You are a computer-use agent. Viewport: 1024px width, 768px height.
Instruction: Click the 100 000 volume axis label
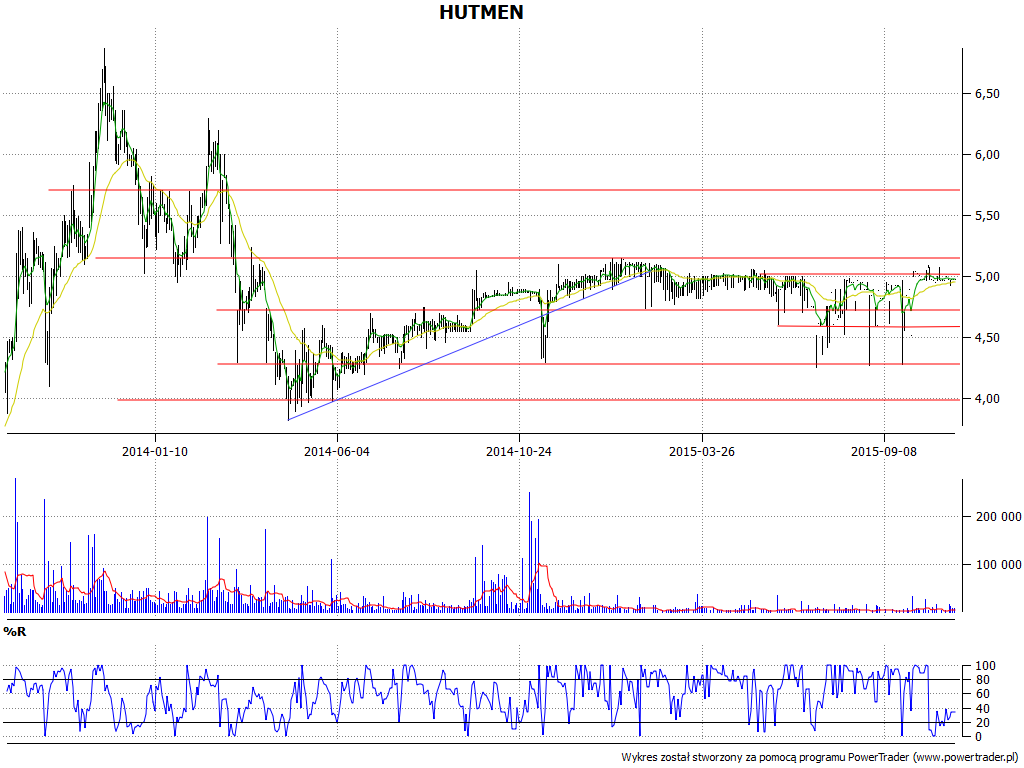point(998,565)
